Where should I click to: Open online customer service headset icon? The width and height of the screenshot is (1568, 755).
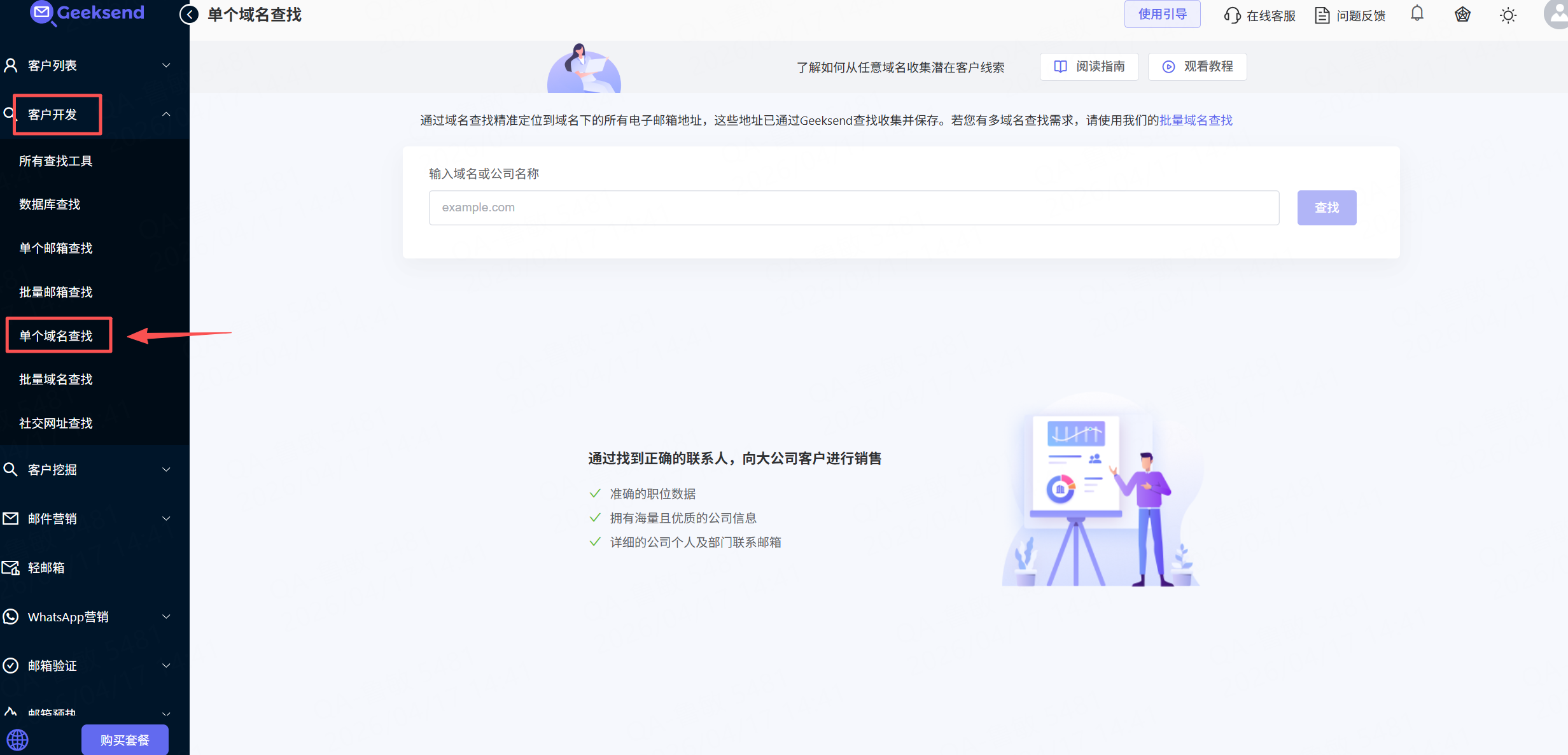click(1232, 15)
